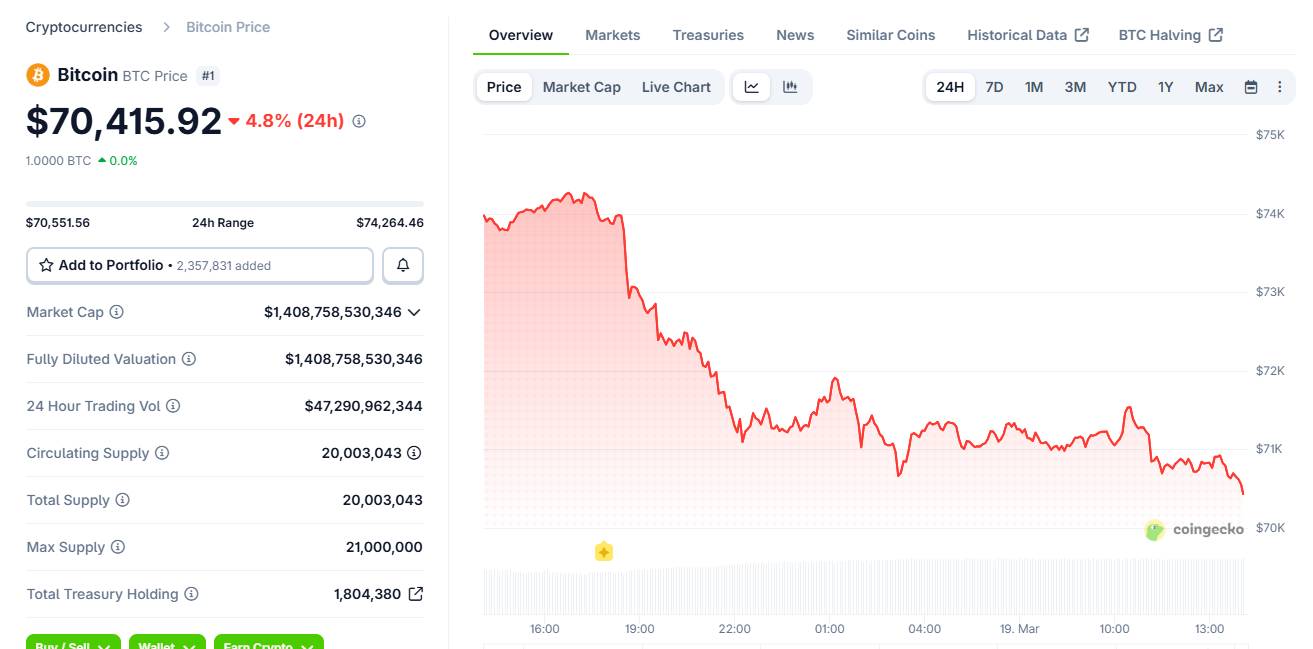Go to the Similar Coins tab

point(890,35)
